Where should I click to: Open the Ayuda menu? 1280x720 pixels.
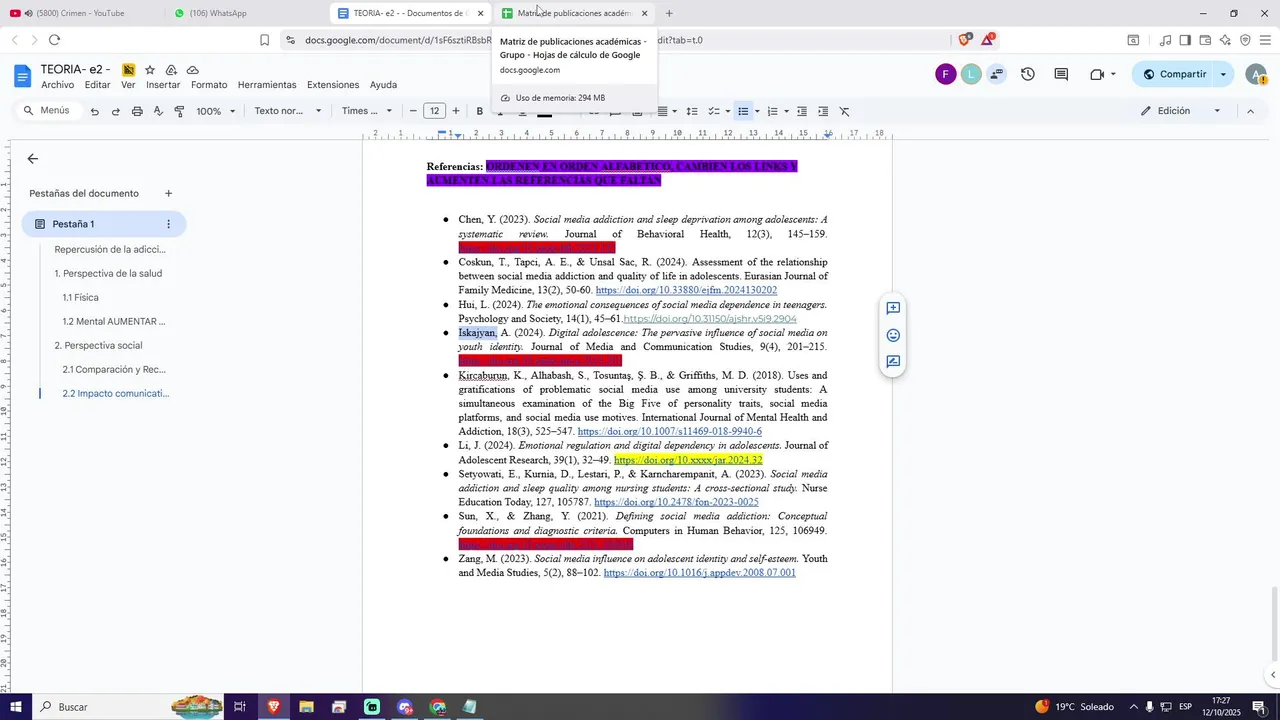point(383,85)
